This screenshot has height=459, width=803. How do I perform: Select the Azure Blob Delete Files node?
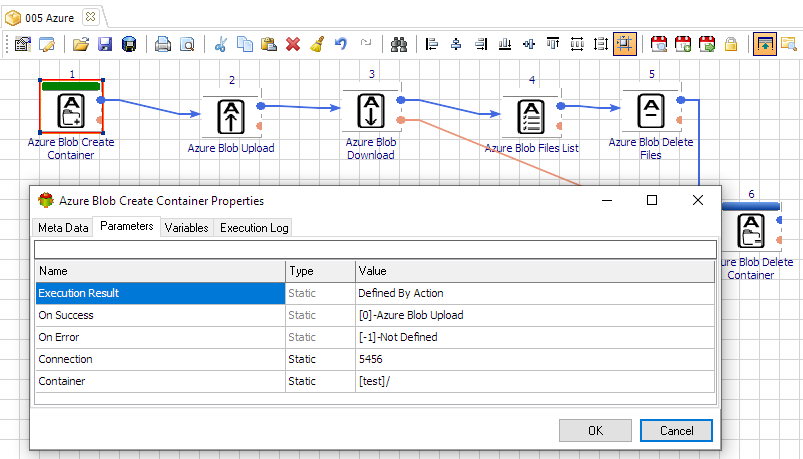tap(651, 110)
